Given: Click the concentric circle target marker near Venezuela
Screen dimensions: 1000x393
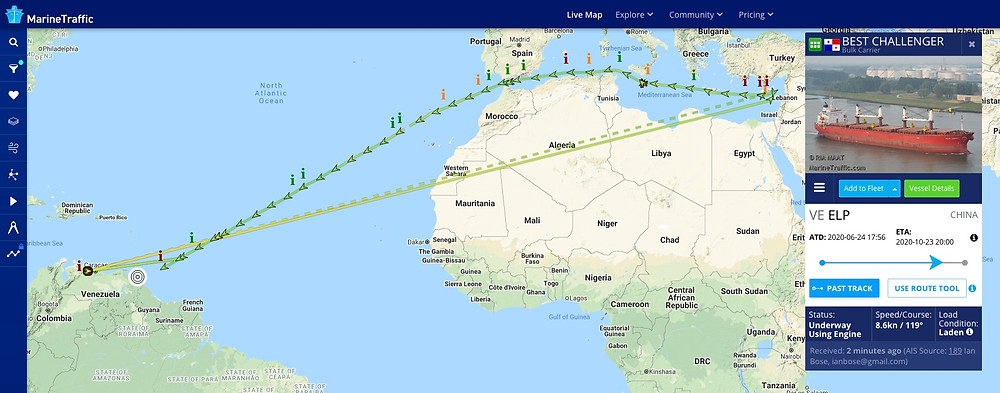Looking at the screenshot, I should (137, 277).
